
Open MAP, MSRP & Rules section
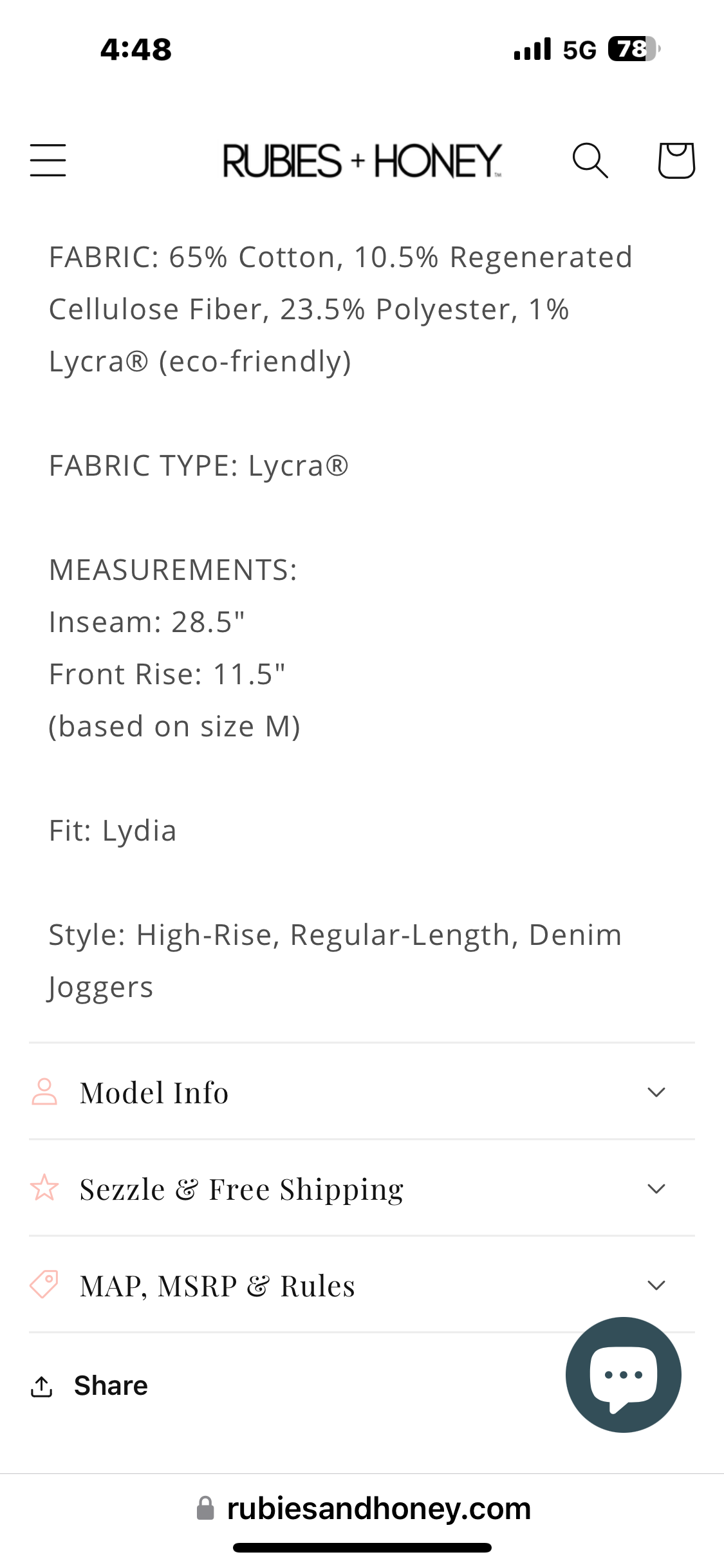click(x=217, y=1286)
